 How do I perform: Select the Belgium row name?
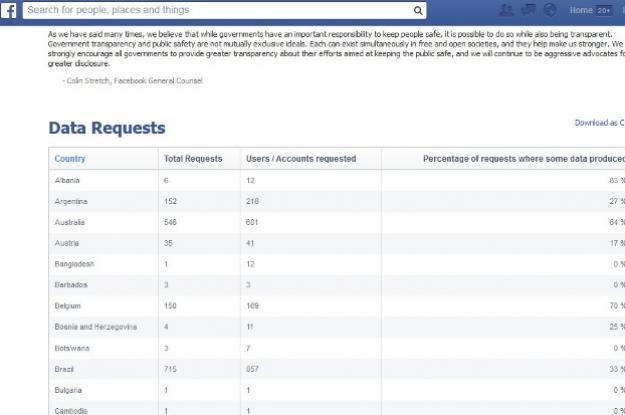coord(68,306)
